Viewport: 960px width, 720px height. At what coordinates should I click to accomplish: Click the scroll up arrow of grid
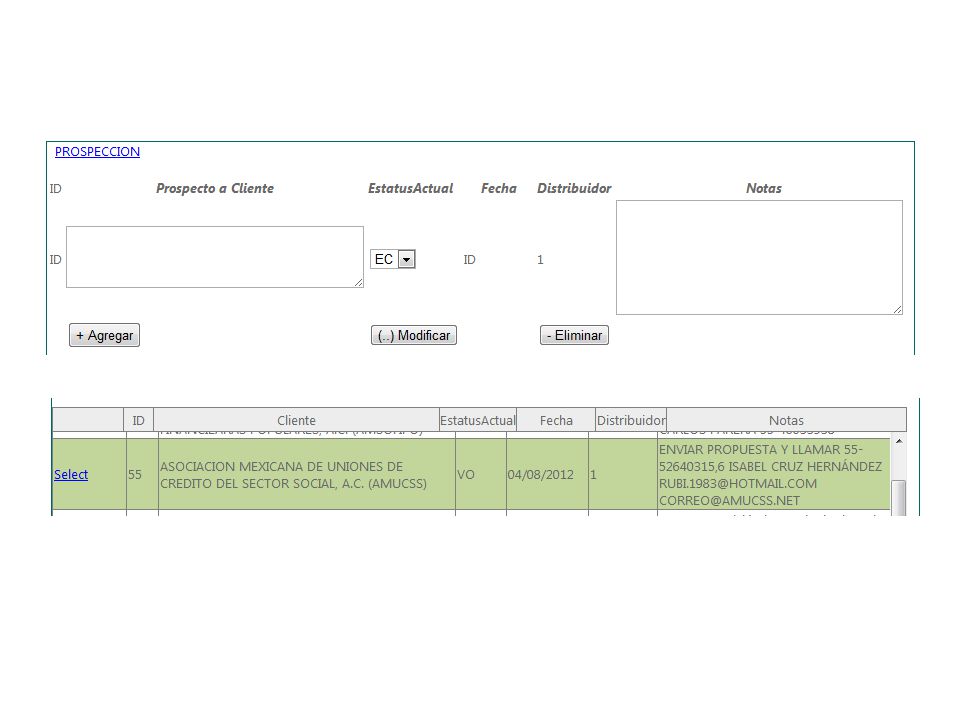899,441
